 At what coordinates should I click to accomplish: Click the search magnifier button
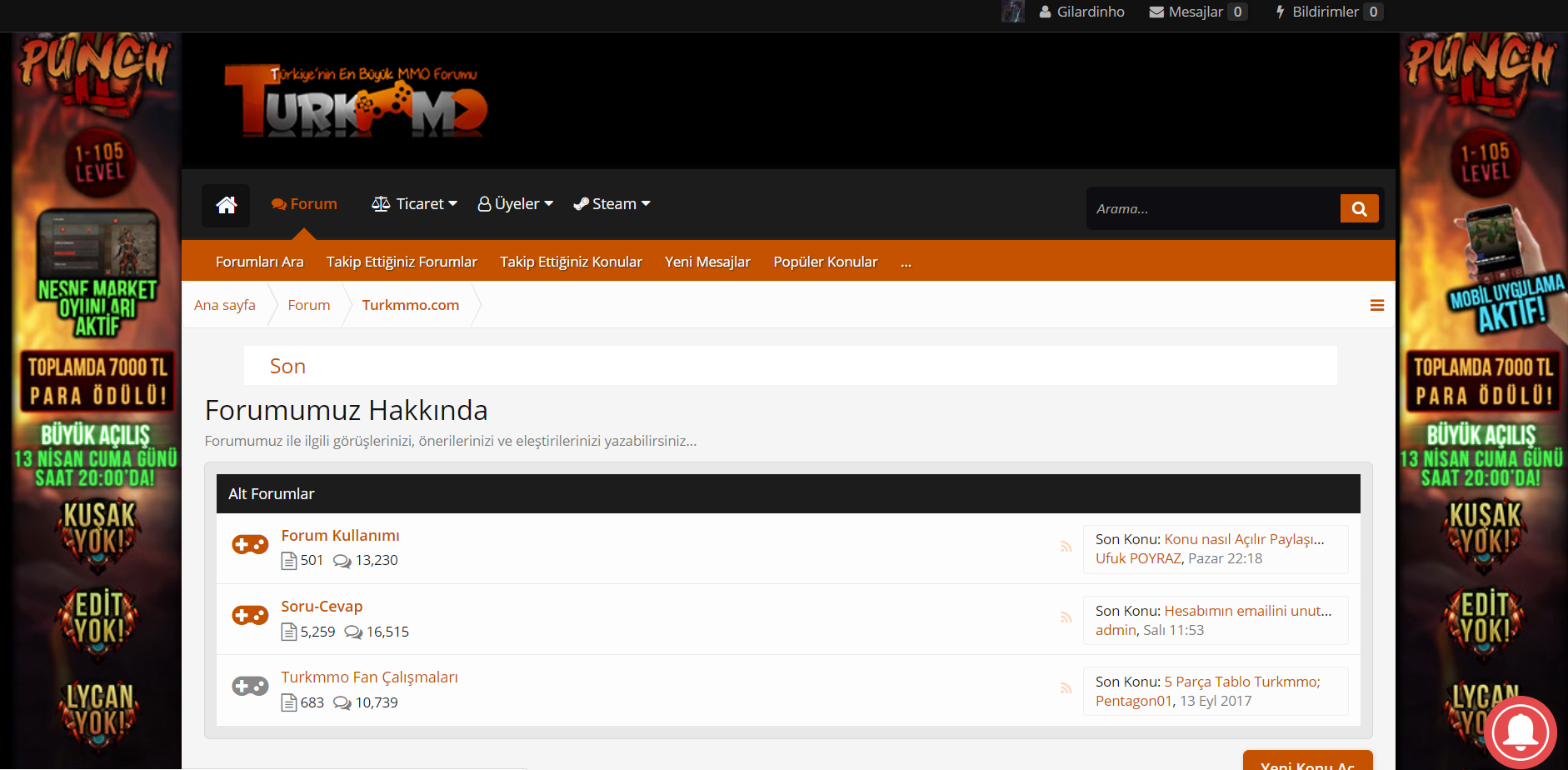point(1359,209)
